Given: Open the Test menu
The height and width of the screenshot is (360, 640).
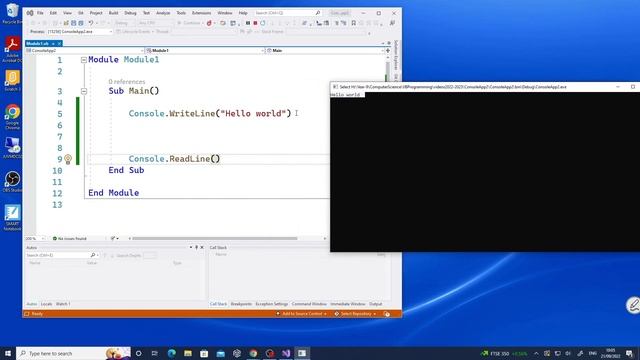Looking at the screenshot, I should click(146, 13).
